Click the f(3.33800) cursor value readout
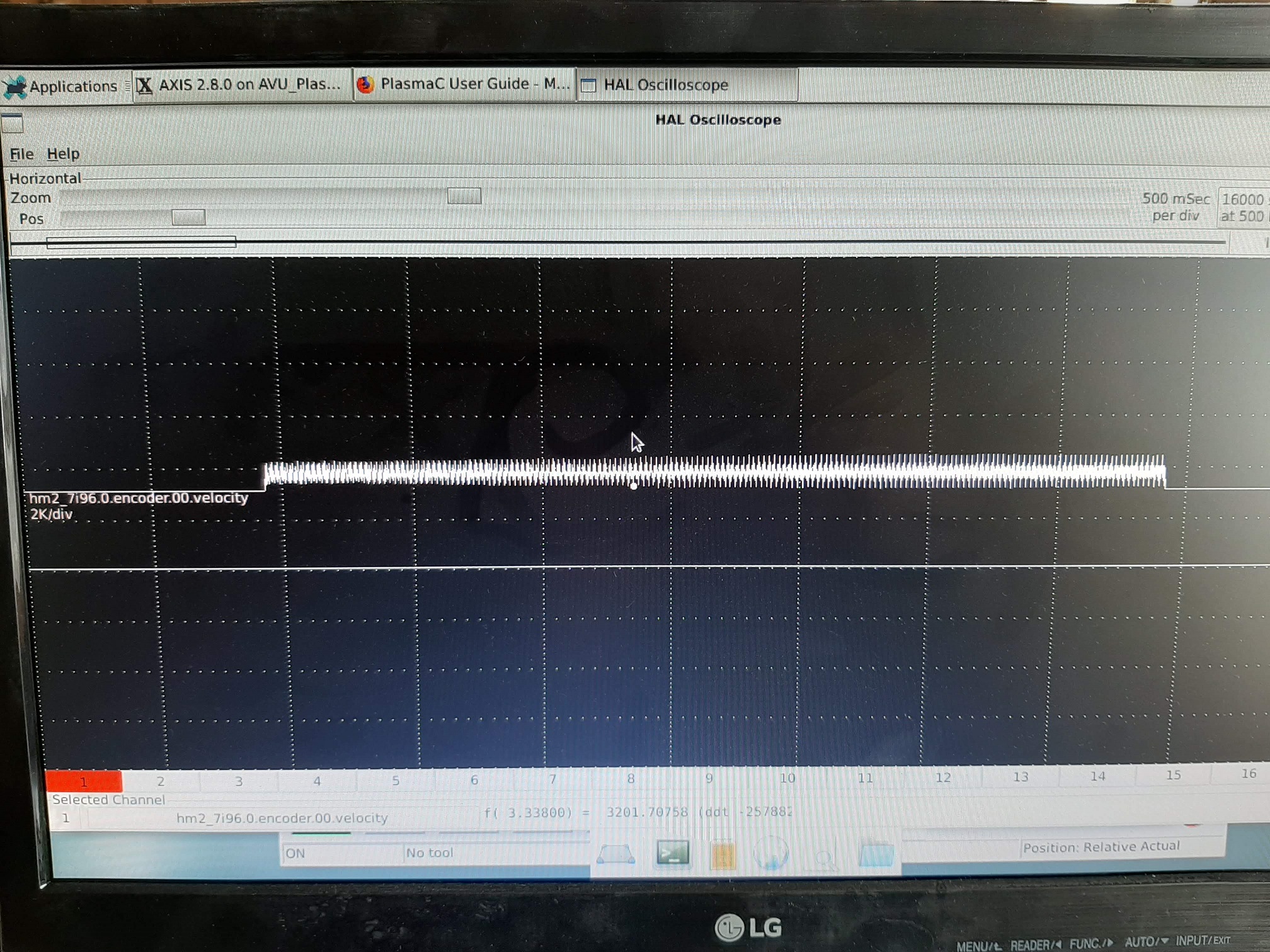Screen dimensions: 1270x952 pos(637,812)
